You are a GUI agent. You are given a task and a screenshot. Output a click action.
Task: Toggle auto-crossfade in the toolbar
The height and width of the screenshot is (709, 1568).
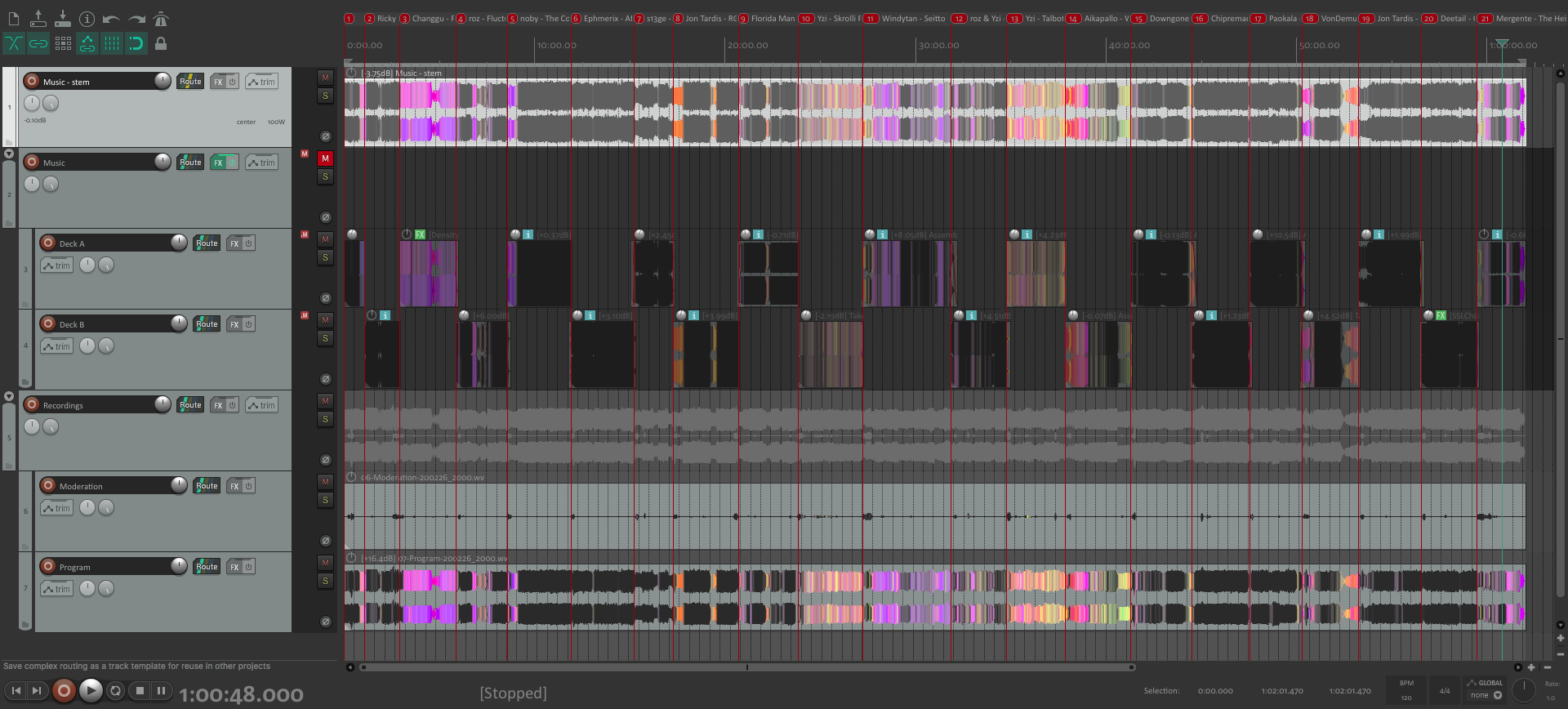[14, 43]
